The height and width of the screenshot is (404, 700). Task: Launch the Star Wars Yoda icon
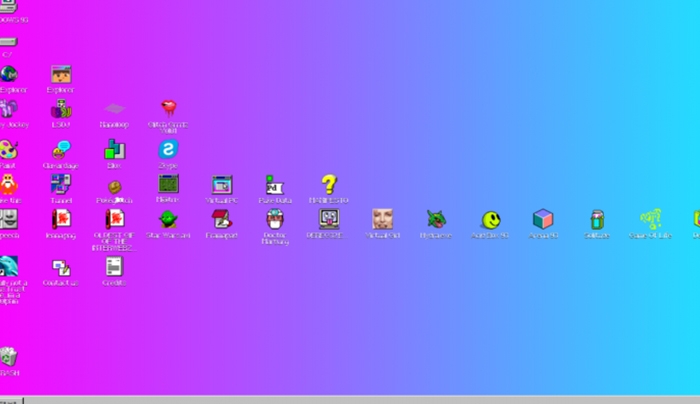coord(168,220)
